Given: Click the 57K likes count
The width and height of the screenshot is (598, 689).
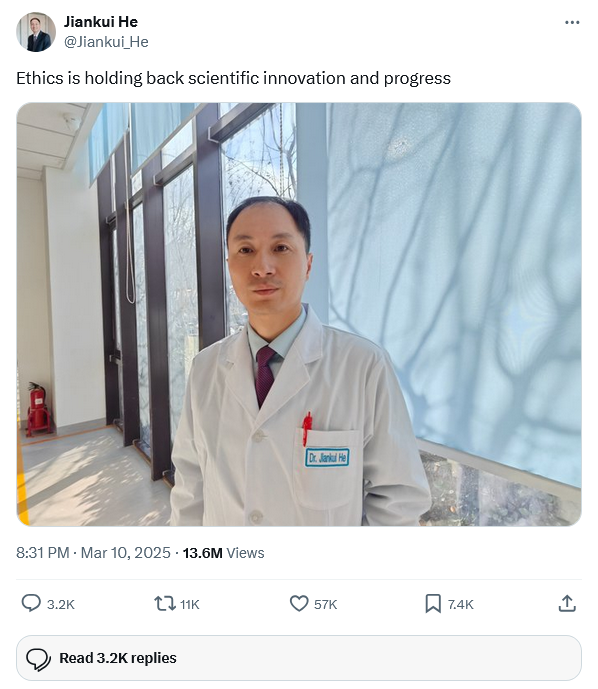Looking at the screenshot, I should coord(326,605).
